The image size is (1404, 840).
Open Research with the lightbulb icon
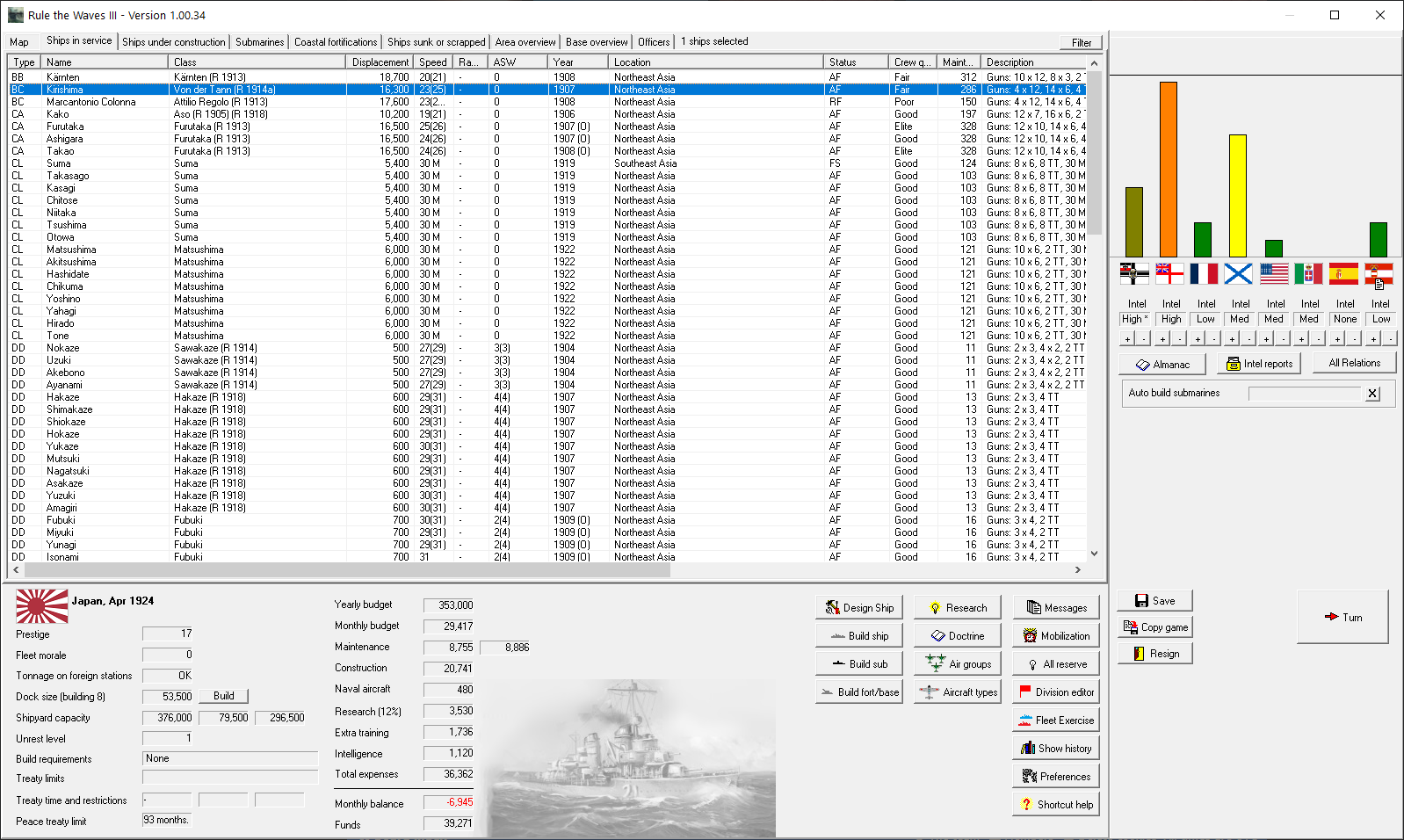point(957,608)
